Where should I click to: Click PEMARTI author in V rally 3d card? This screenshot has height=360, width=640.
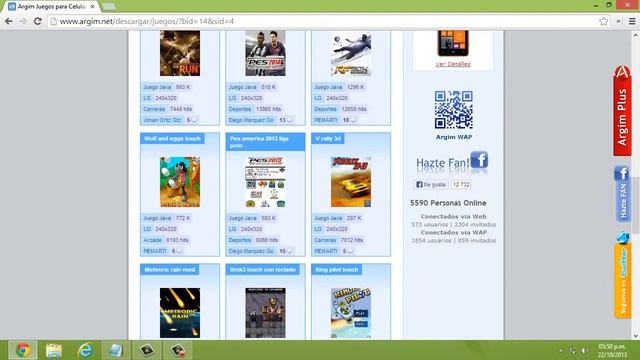(x=326, y=251)
